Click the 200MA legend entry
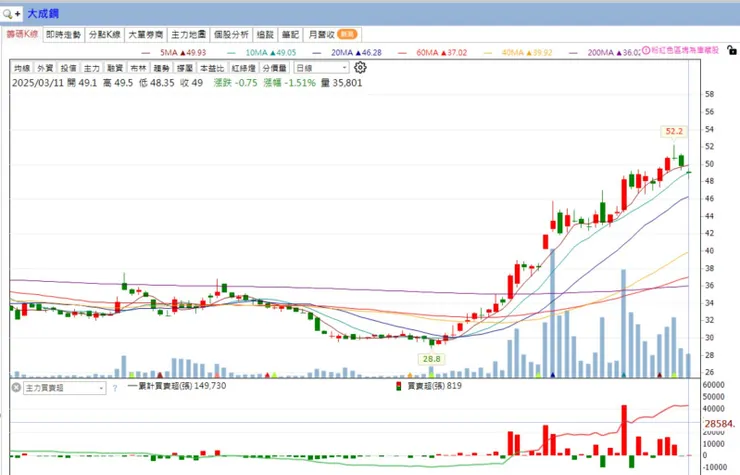Image resolution: width=740 pixels, height=475 pixels. click(x=605, y=53)
